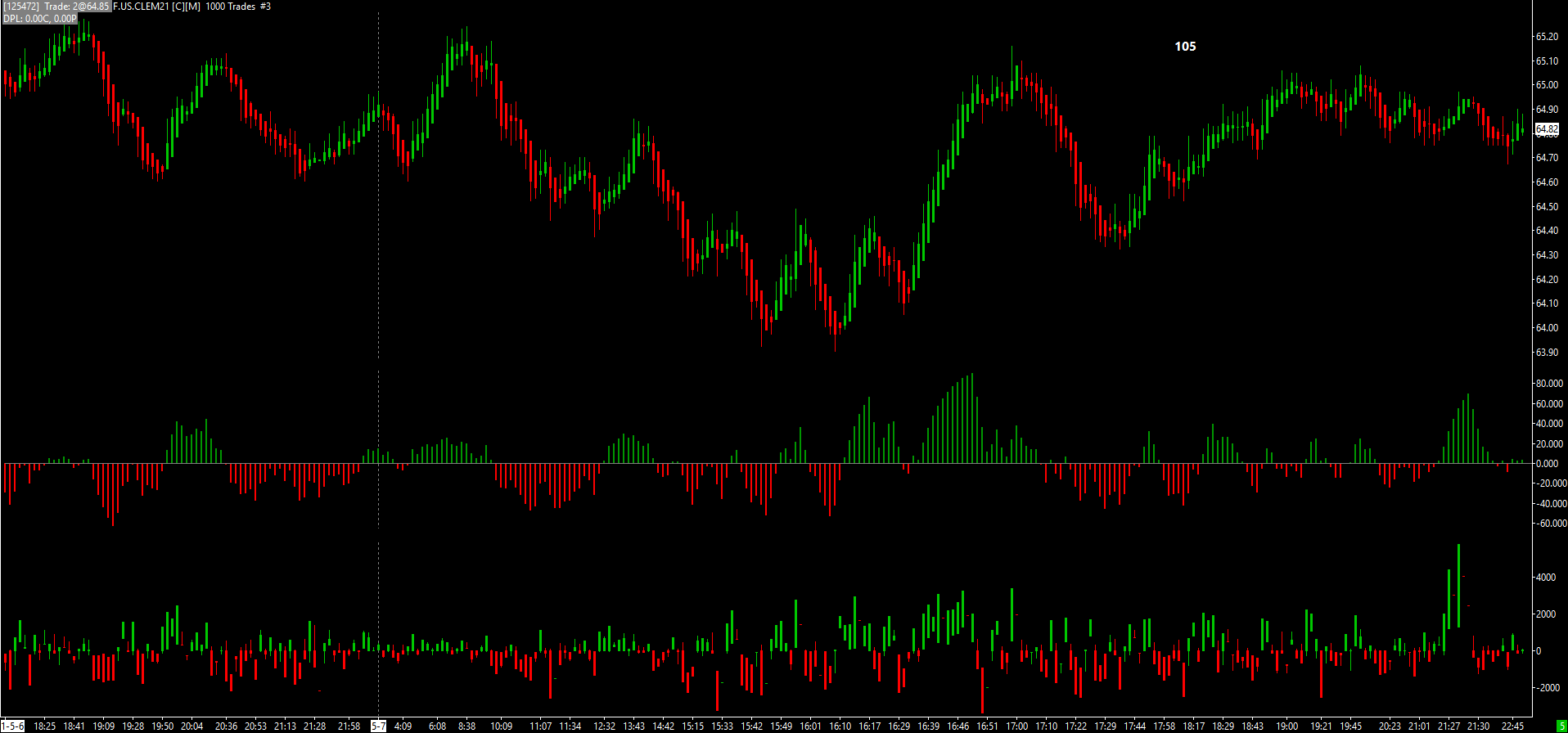This screenshot has width=1568, height=733.
Task: Click the 21:01 time axis label
Action: 1419,726
